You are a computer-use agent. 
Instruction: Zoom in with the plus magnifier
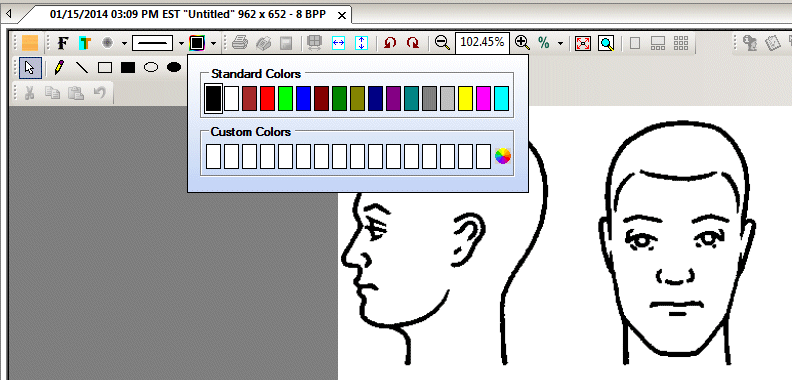522,43
